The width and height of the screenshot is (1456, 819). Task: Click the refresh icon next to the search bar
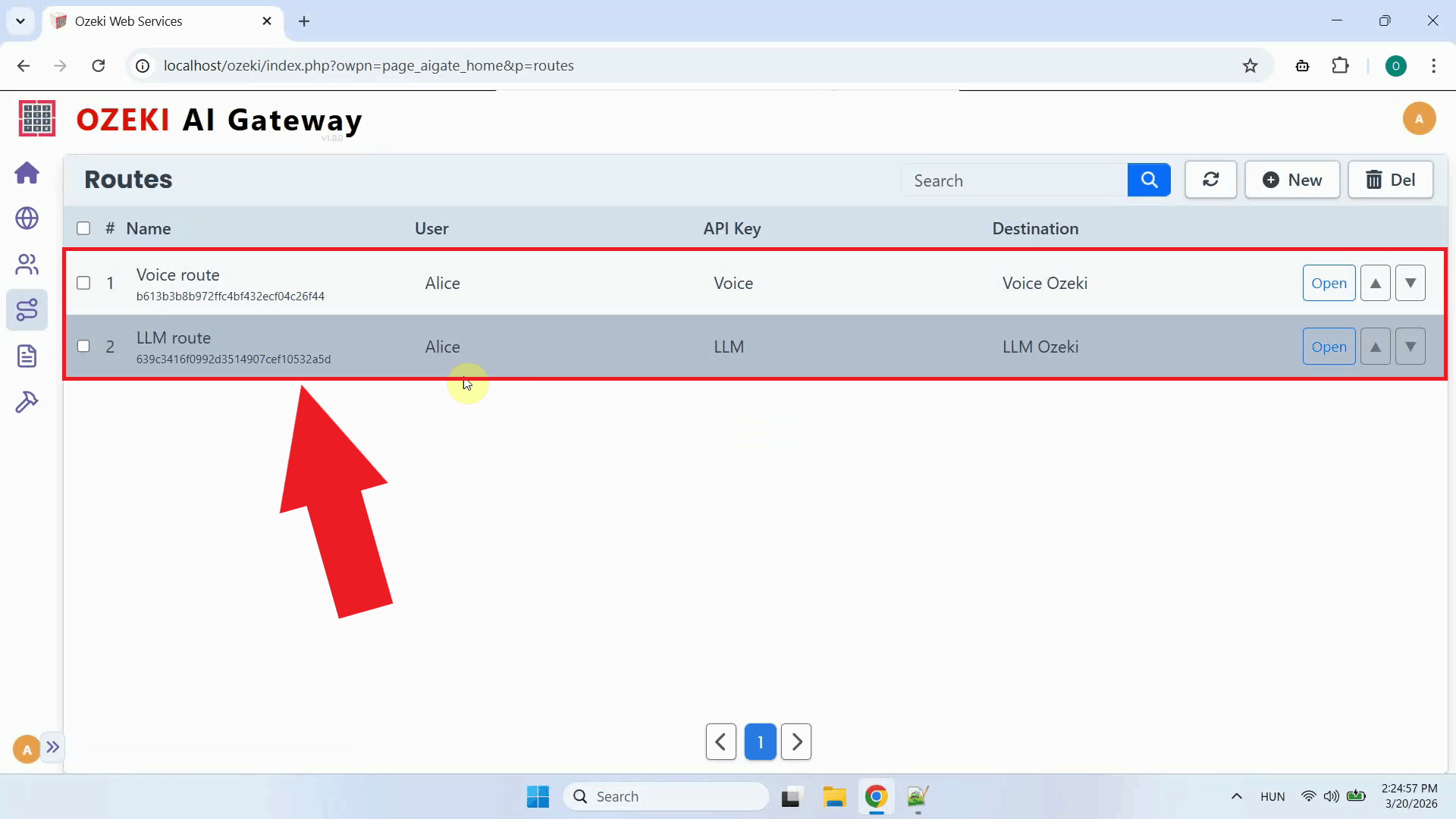click(1210, 180)
